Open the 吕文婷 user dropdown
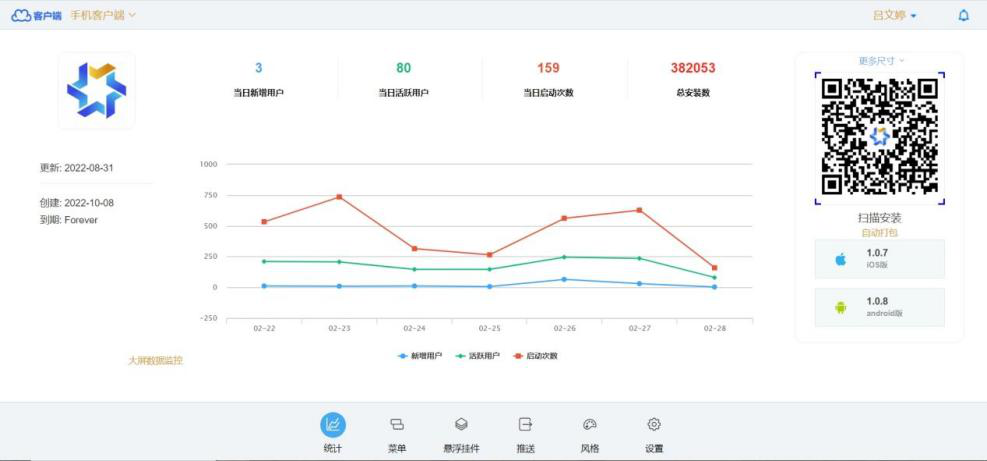The height and width of the screenshot is (461, 987). tap(895, 15)
